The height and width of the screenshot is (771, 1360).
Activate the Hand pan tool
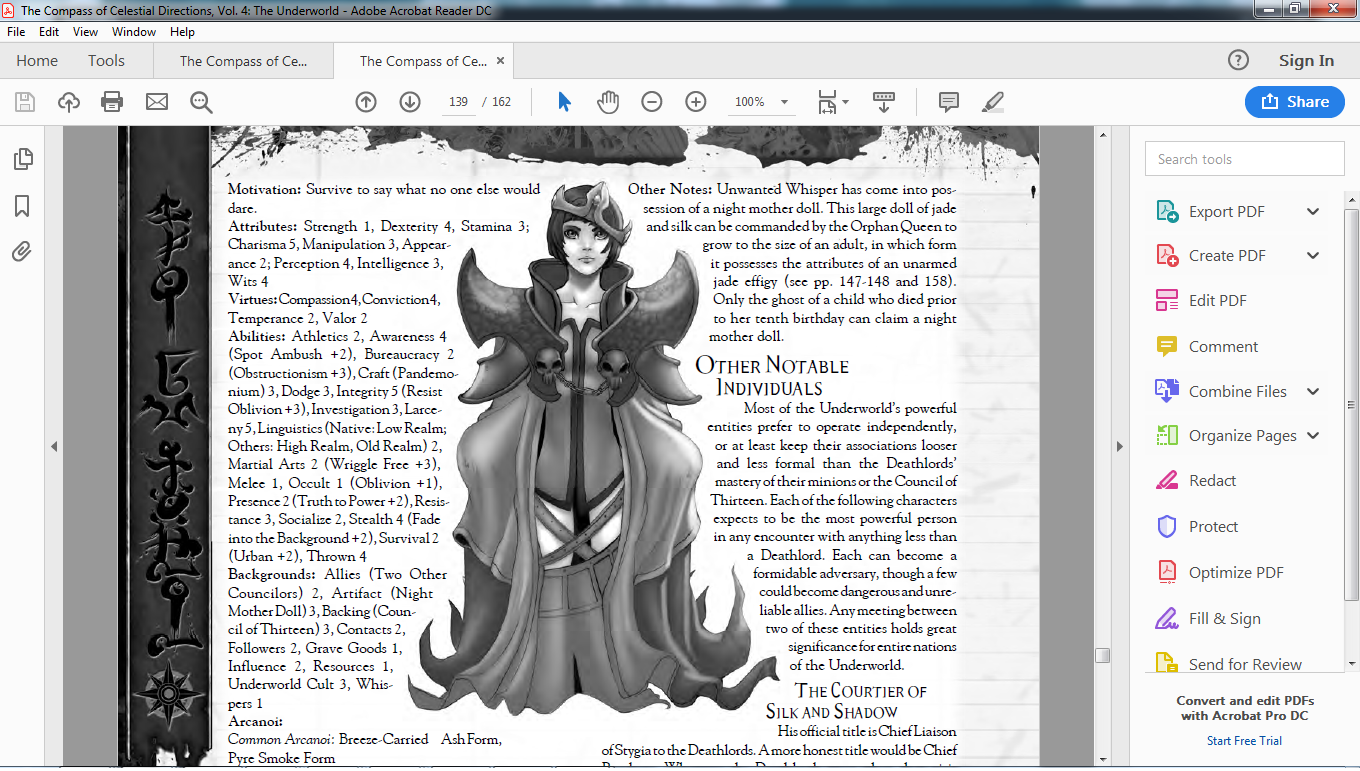click(608, 102)
